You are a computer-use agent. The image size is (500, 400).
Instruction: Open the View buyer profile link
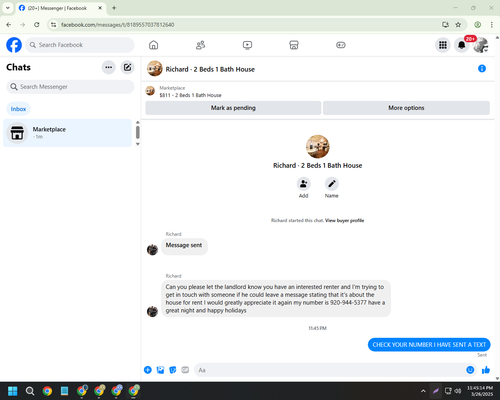(x=344, y=220)
